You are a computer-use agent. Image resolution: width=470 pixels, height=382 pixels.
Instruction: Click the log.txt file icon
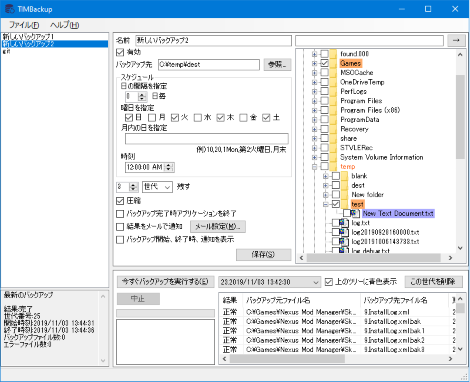[x=344, y=223]
